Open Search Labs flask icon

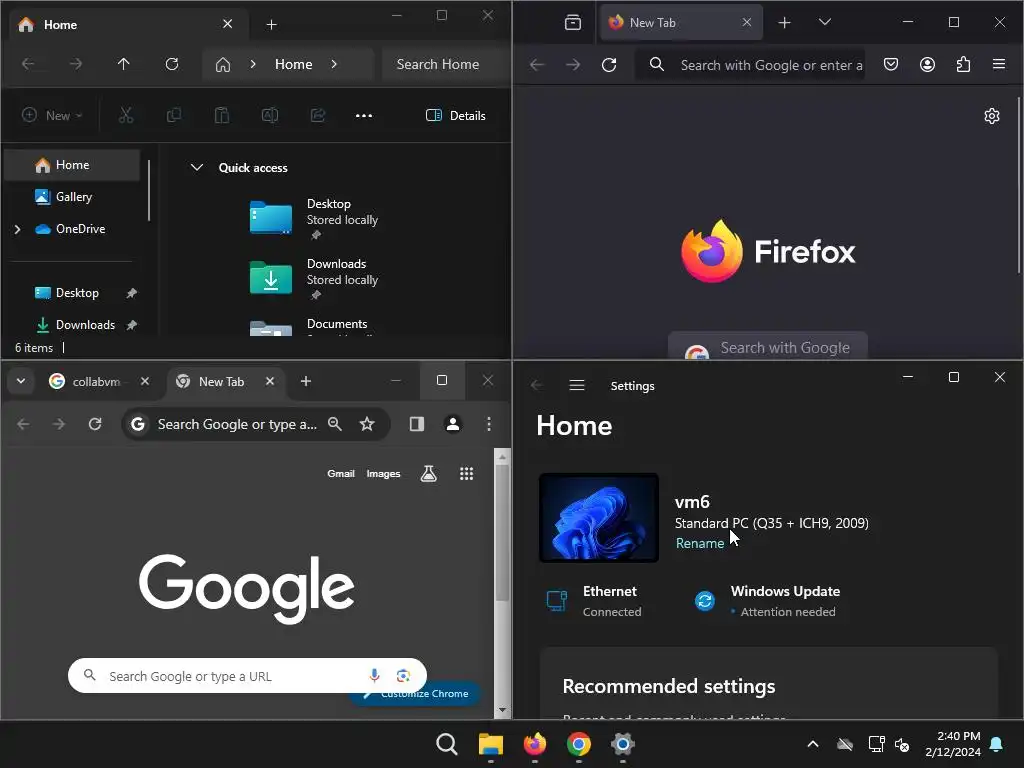428,473
